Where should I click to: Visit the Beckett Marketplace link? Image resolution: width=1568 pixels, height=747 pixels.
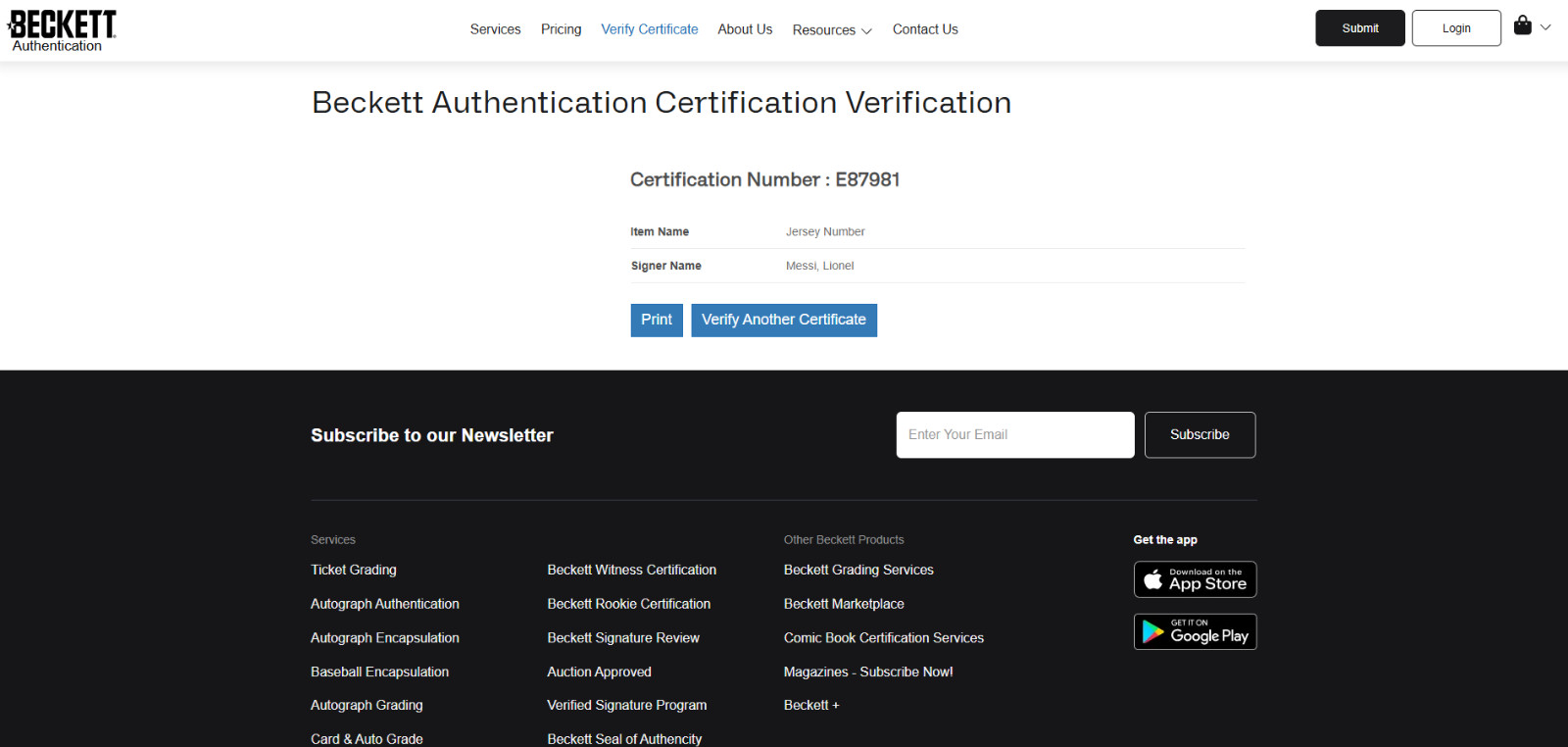[x=844, y=604]
